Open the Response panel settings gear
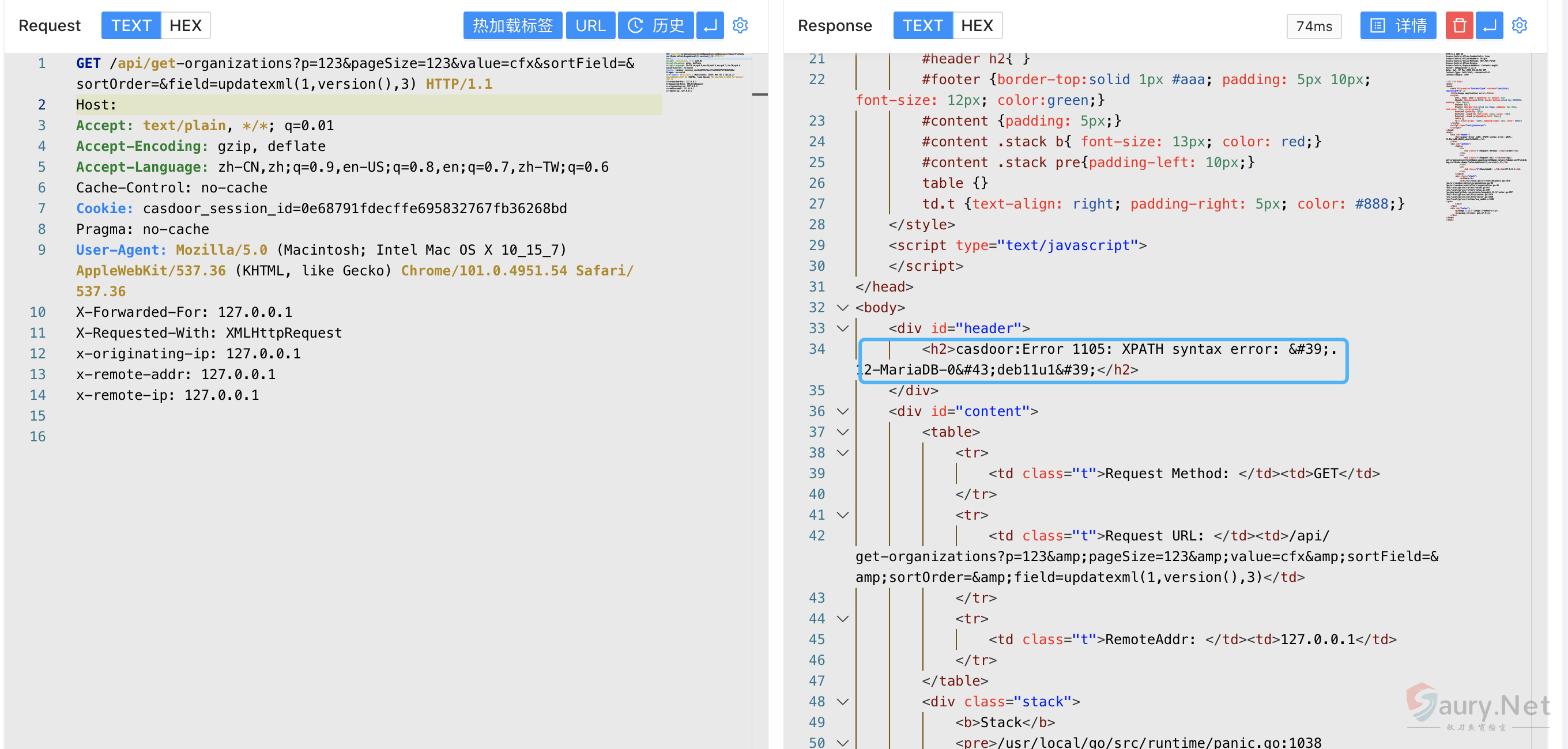Image resolution: width=1568 pixels, height=749 pixels. pyautogui.click(x=1518, y=25)
